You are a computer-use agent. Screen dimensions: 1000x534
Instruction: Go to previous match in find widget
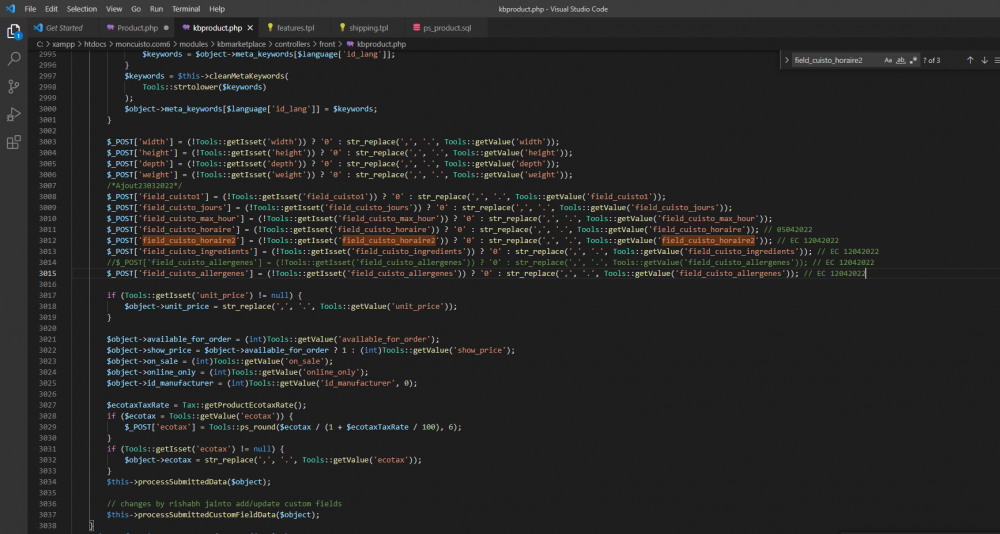(x=969, y=60)
